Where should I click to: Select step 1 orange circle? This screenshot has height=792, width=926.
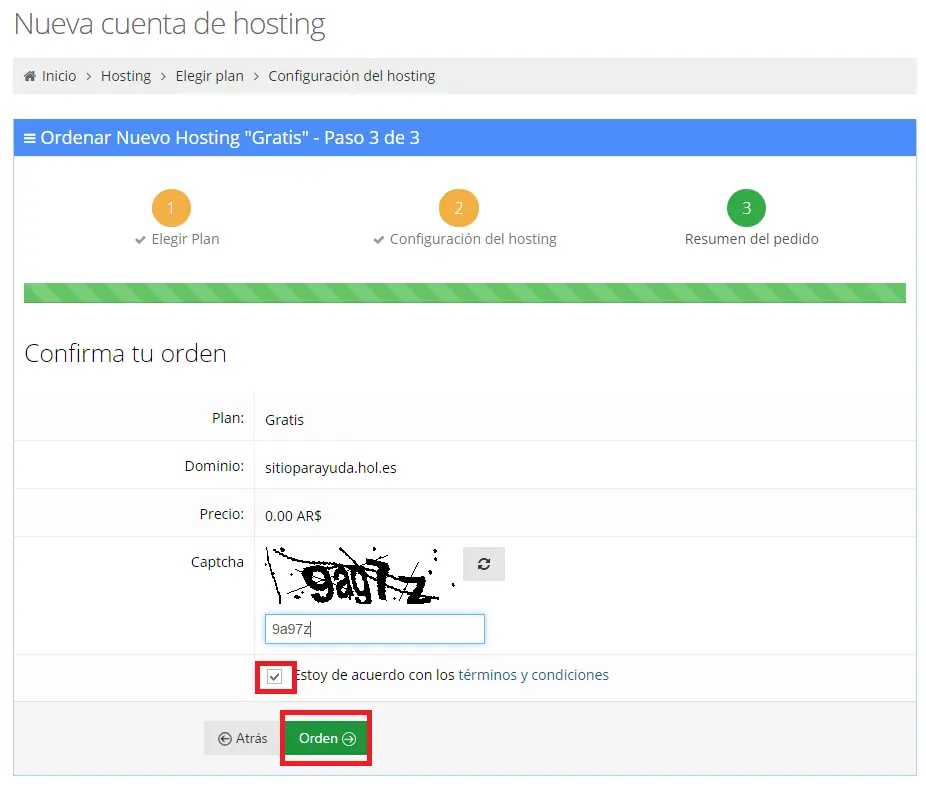171,208
